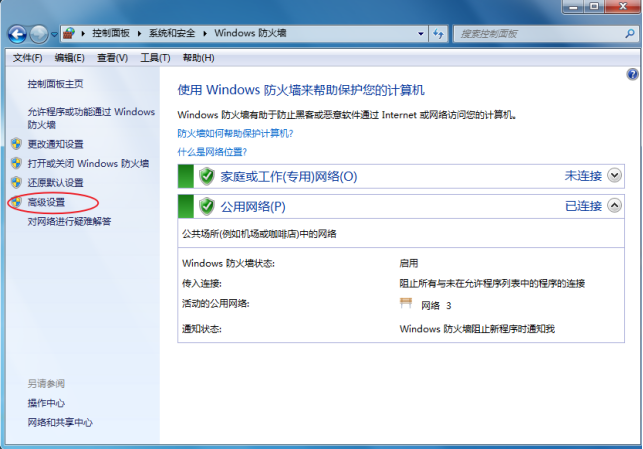Click the green shield icon for 家庭或工作(专用)网络
Viewport: 643px width, 449px height.
point(206,177)
